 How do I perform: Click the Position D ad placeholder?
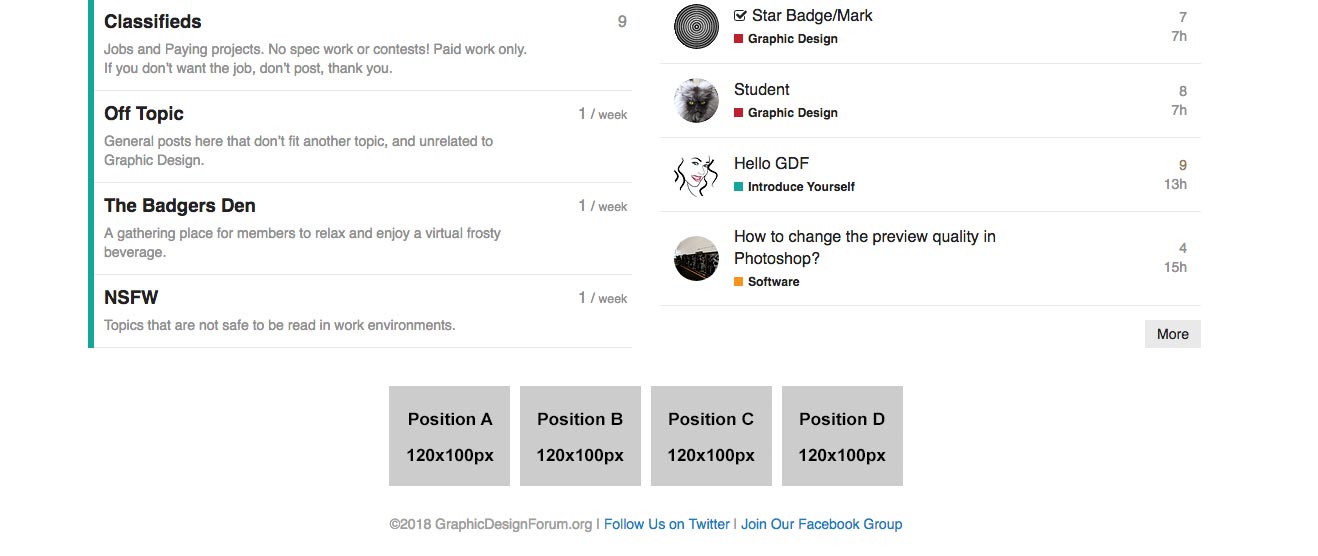click(x=842, y=436)
